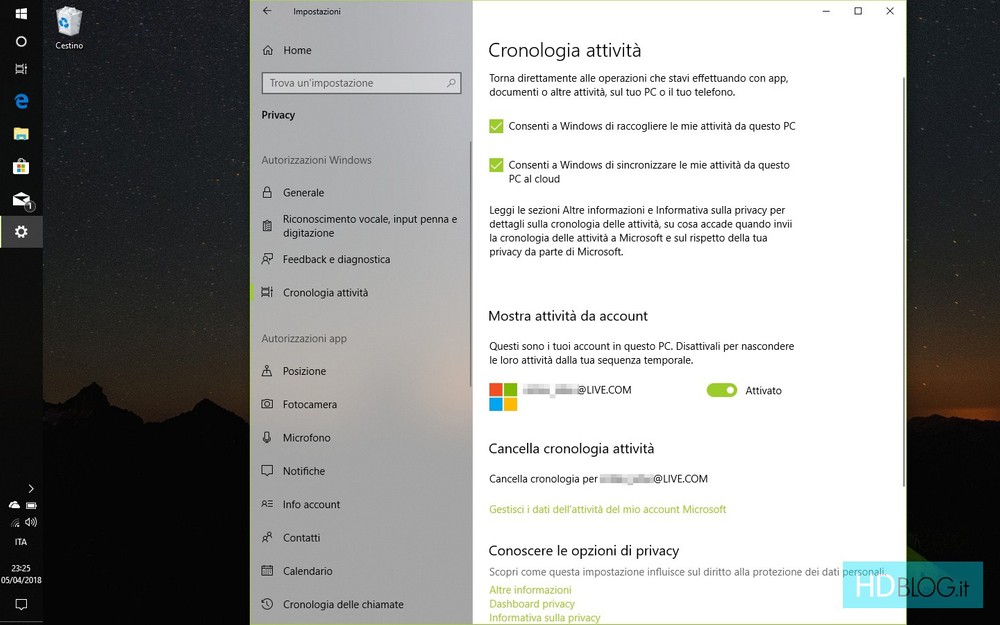Image resolution: width=1000 pixels, height=625 pixels.
Task: Open the action center notification icon
Action: (21, 603)
